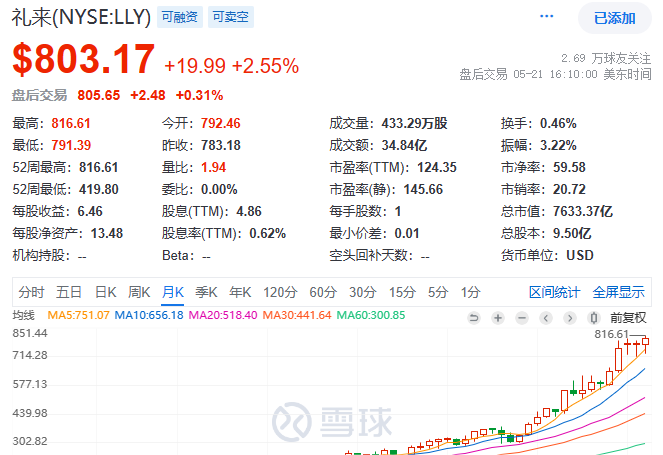Switch to the 120分 chart tab

tap(280, 292)
